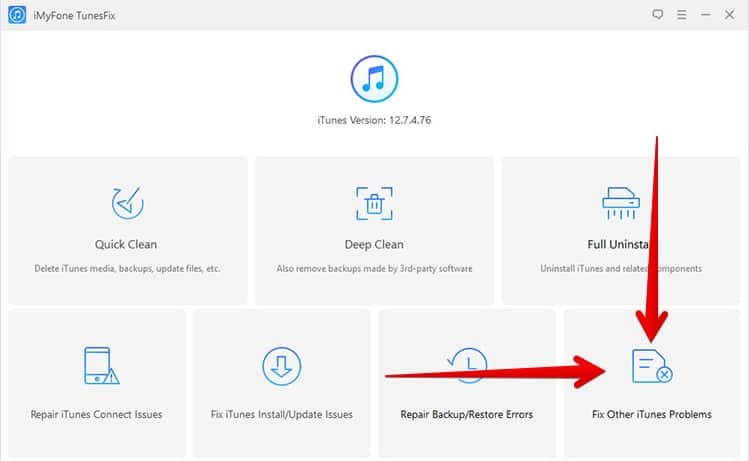Click the central iTunes music note icon
Image resolution: width=749 pixels, height=461 pixels.
click(374, 79)
